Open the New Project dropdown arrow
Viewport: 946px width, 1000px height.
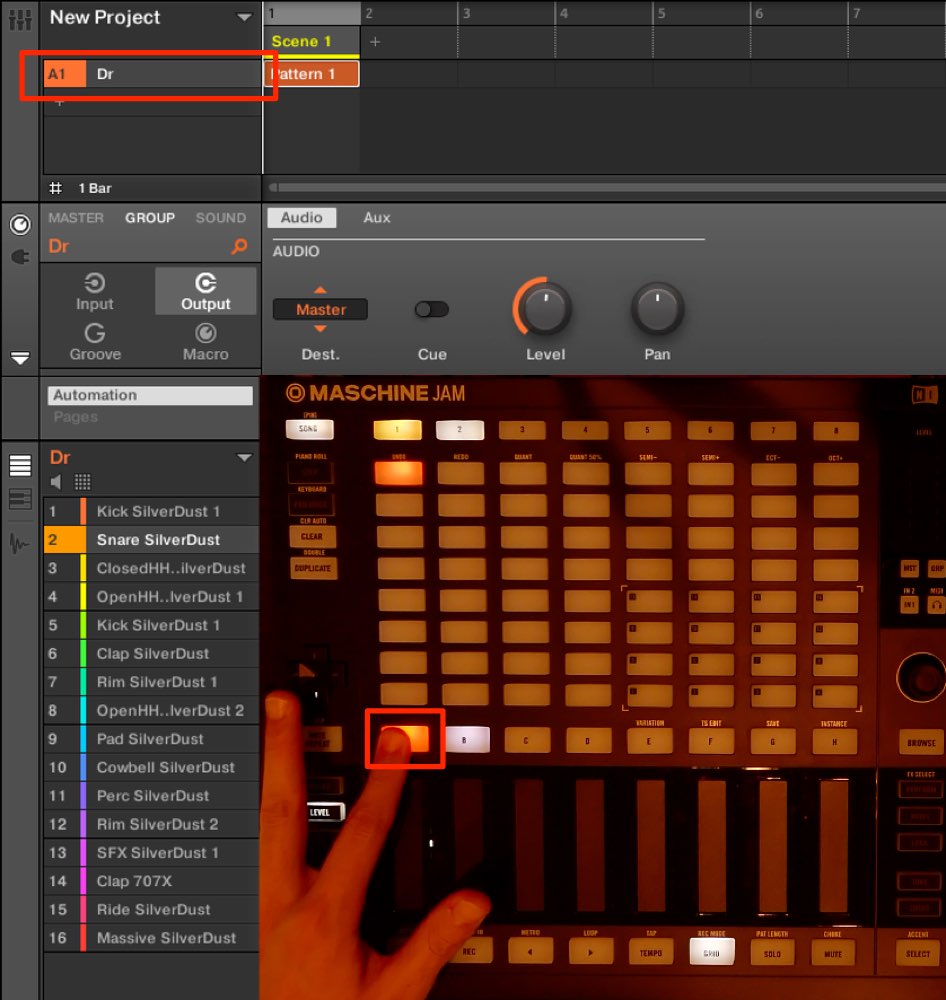pyautogui.click(x=244, y=18)
